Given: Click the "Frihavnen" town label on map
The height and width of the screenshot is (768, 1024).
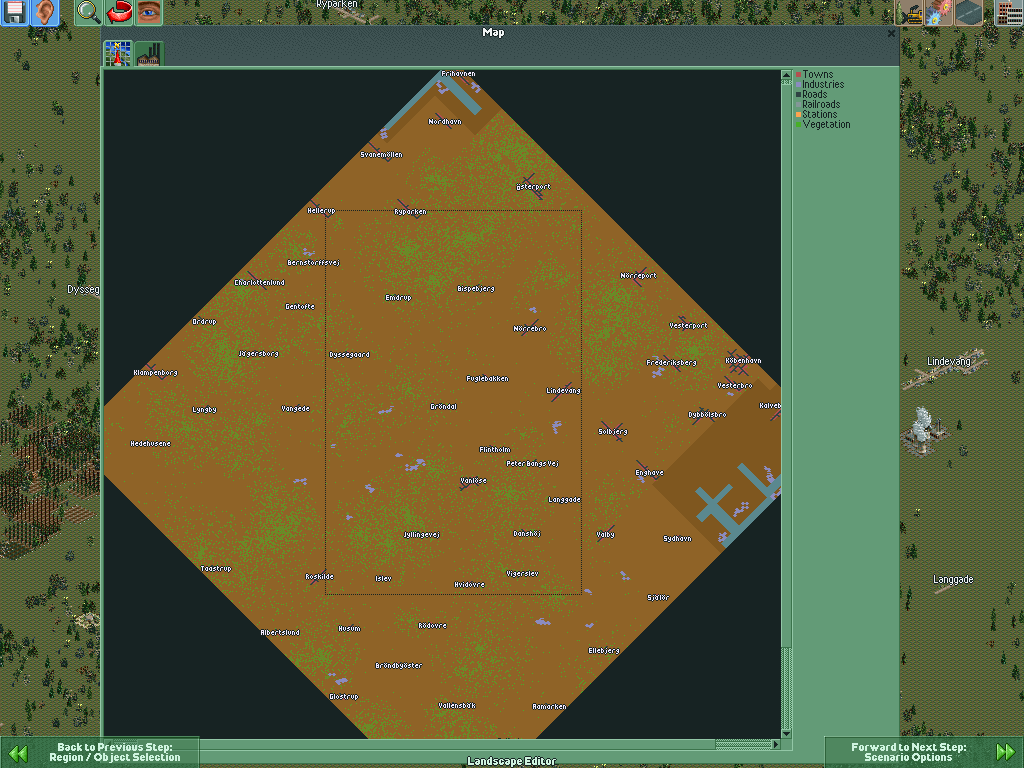Looking at the screenshot, I should pyautogui.click(x=458, y=74).
